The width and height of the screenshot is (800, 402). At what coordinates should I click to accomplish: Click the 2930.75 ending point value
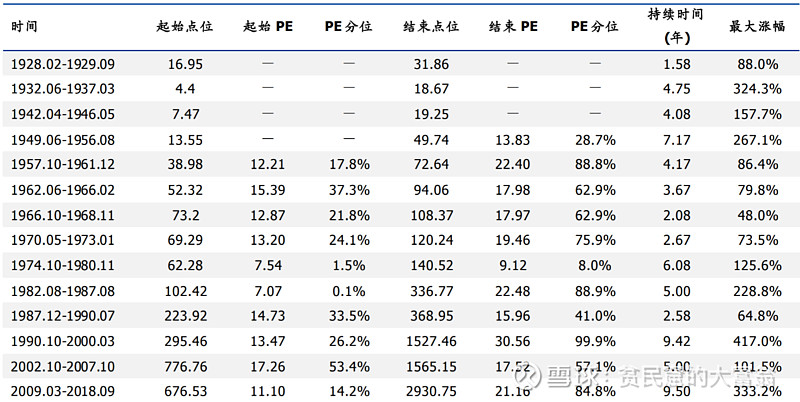pyautogui.click(x=431, y=391)
